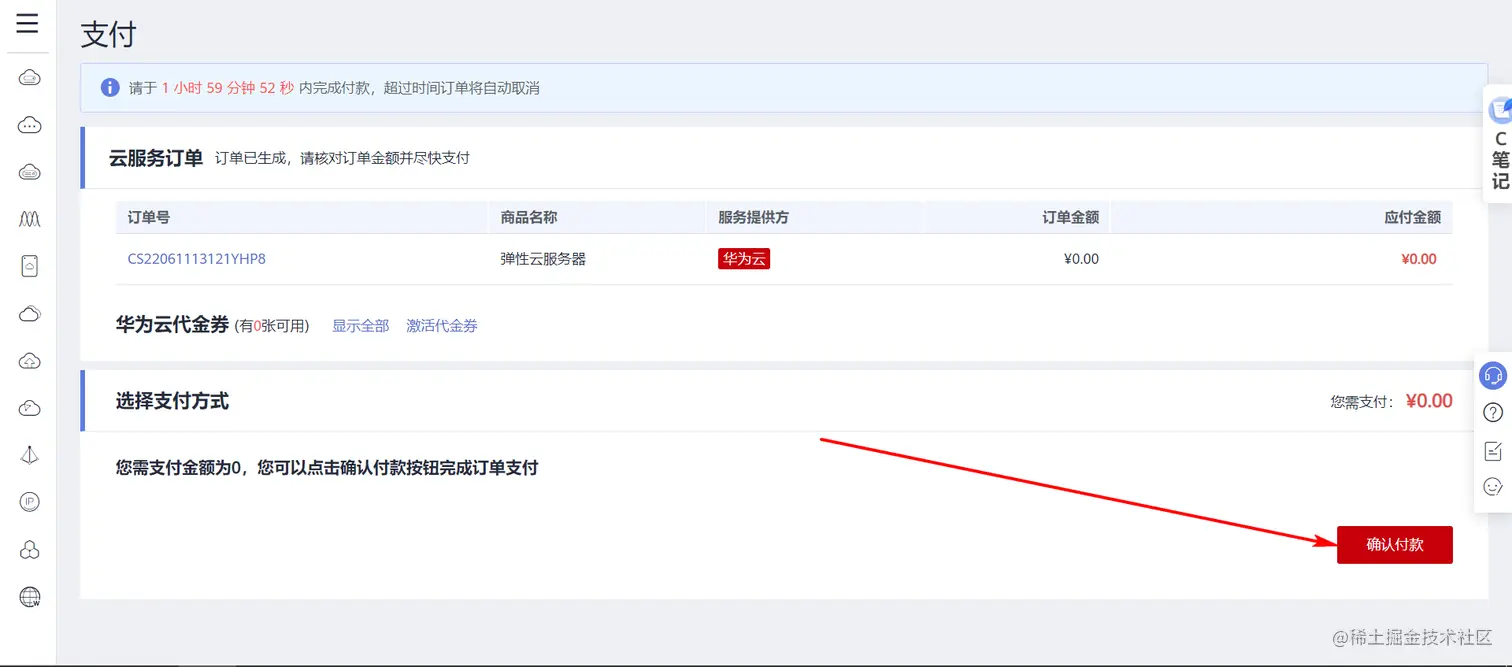Click the question mark help icon
1512x667 pixels.
1493,412
